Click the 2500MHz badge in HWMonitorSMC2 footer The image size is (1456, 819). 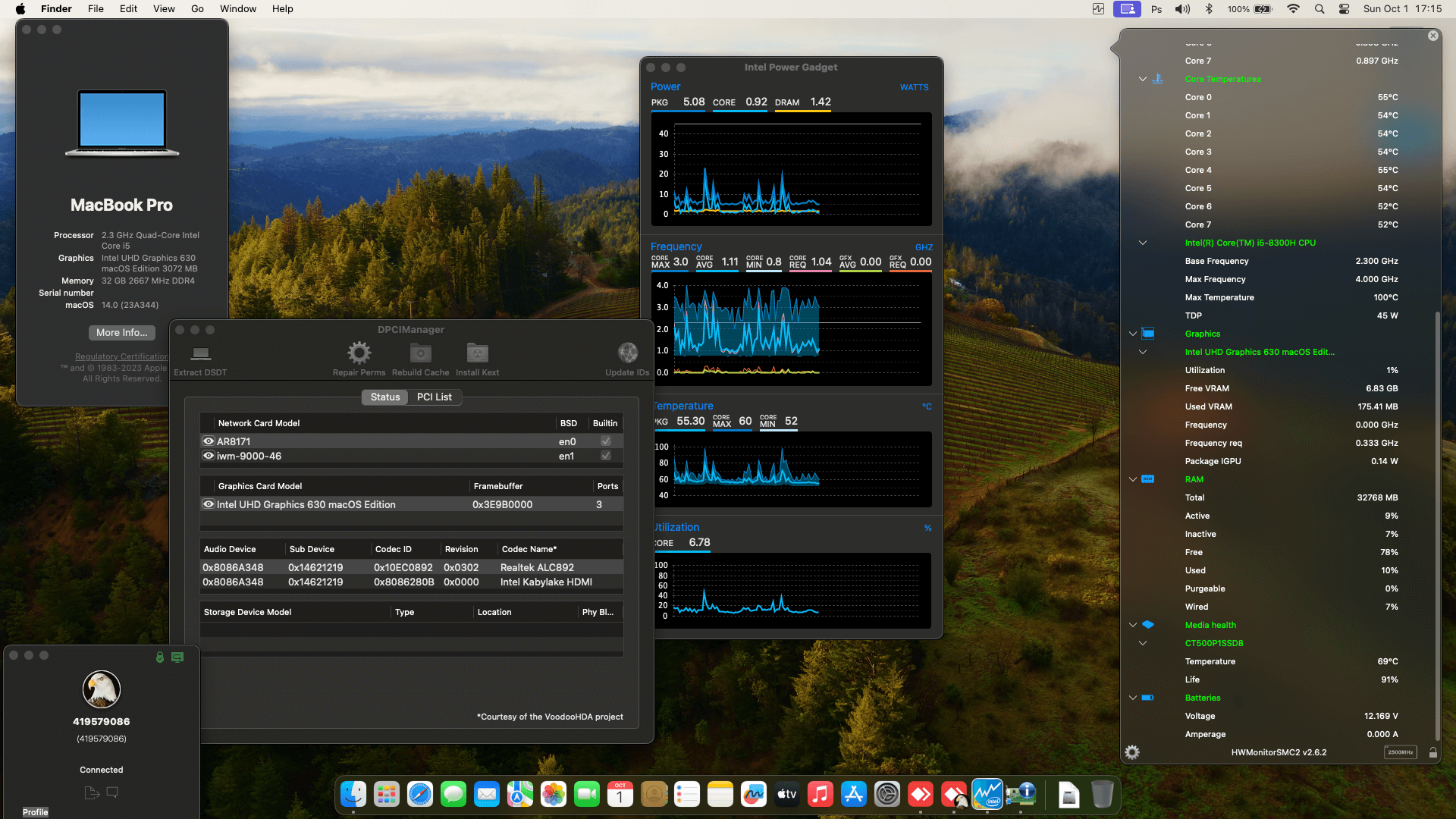click(x=1401, y=752)
